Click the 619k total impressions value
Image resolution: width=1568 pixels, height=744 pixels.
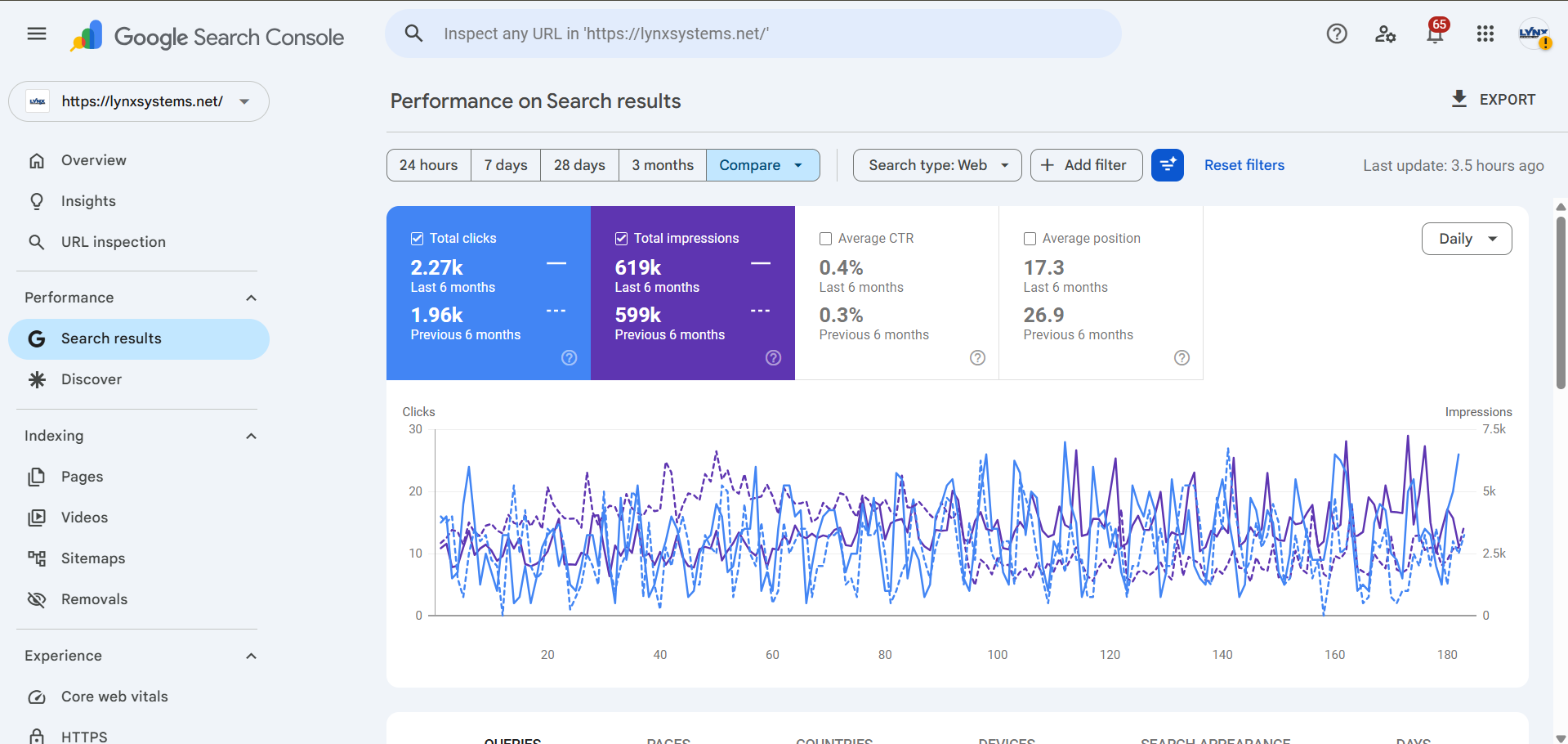(x=638, y=267)
